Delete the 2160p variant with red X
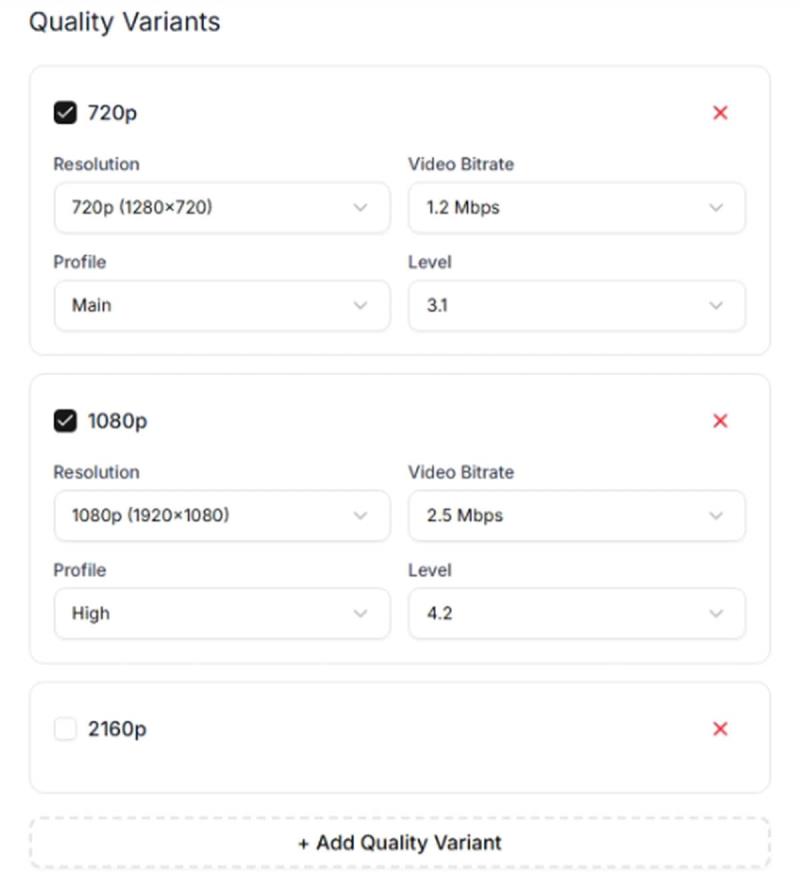Image resolution: width=800 pixels, height=891 pixels. 720,728
